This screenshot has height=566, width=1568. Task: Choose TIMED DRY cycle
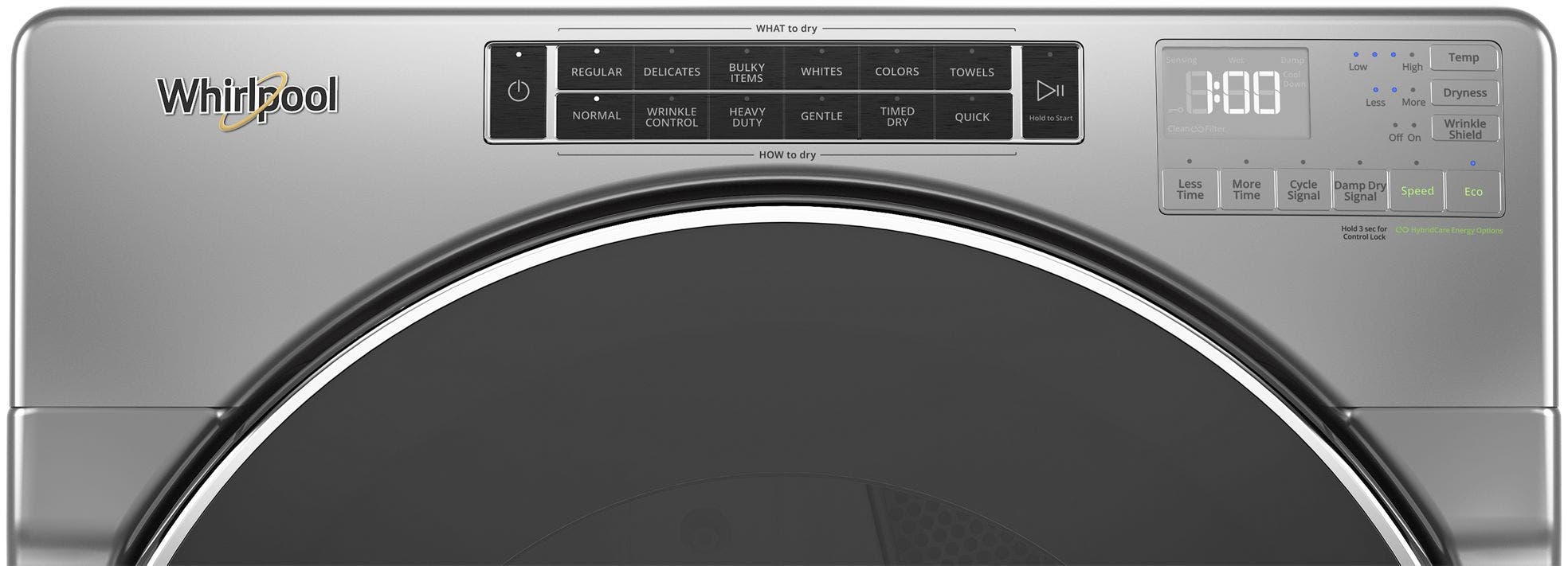point(897,116)
